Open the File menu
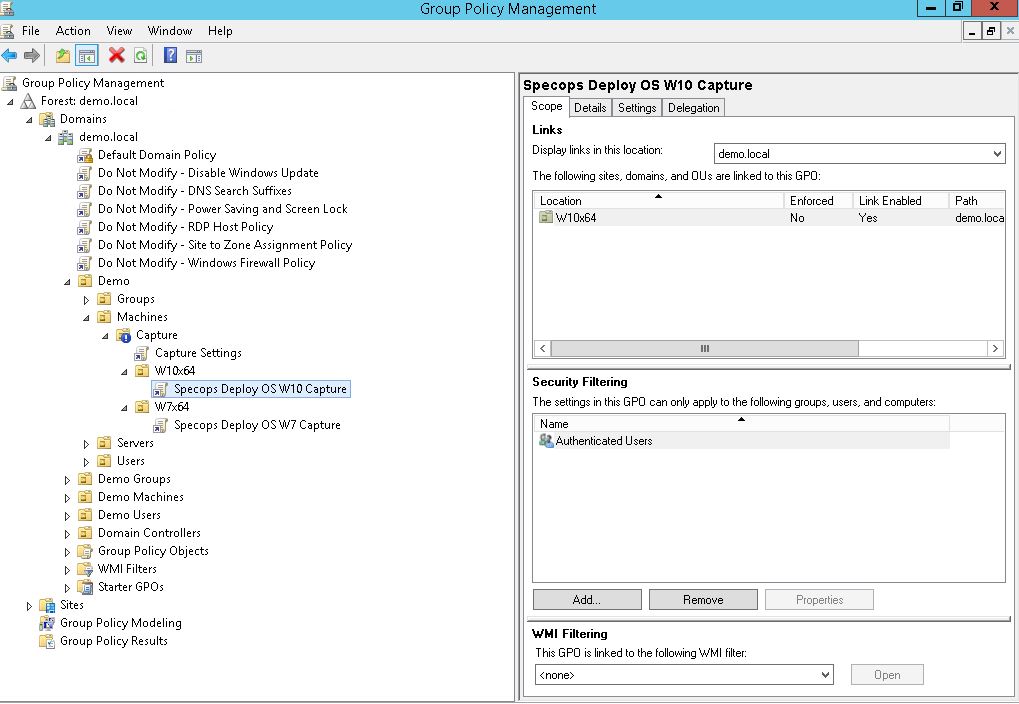This screenshot has width=1019, height=704. click(31, 31)
